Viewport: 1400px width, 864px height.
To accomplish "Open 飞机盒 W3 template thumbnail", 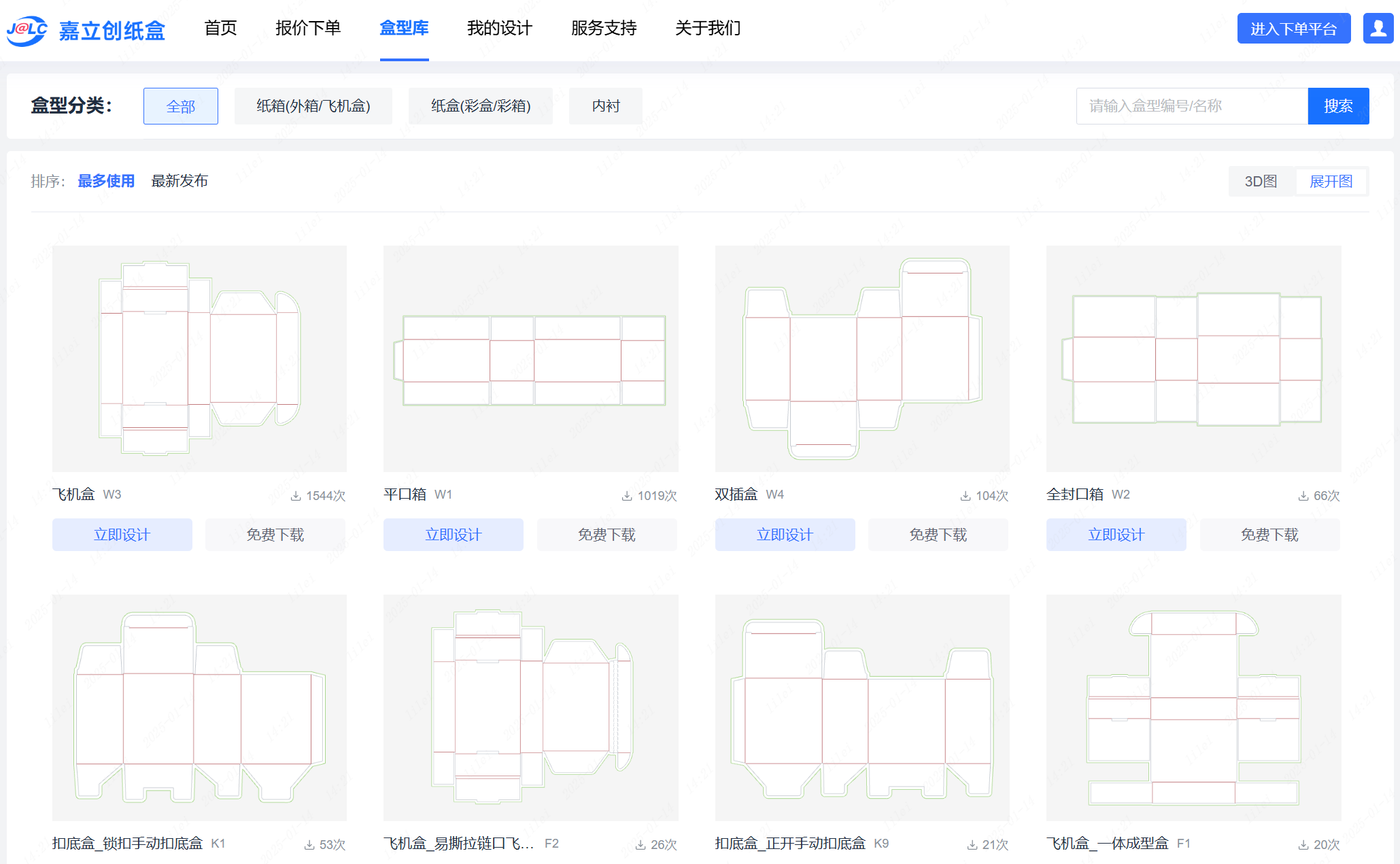I will pyautogui.click(x=199, y=359).
